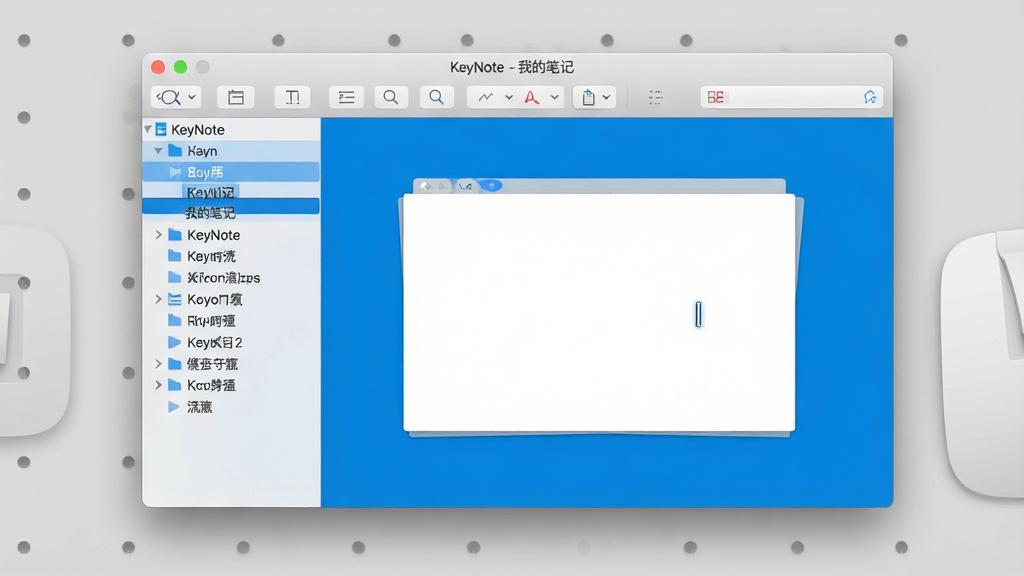Select the row ending in Icon and lips

coord(232,278)
